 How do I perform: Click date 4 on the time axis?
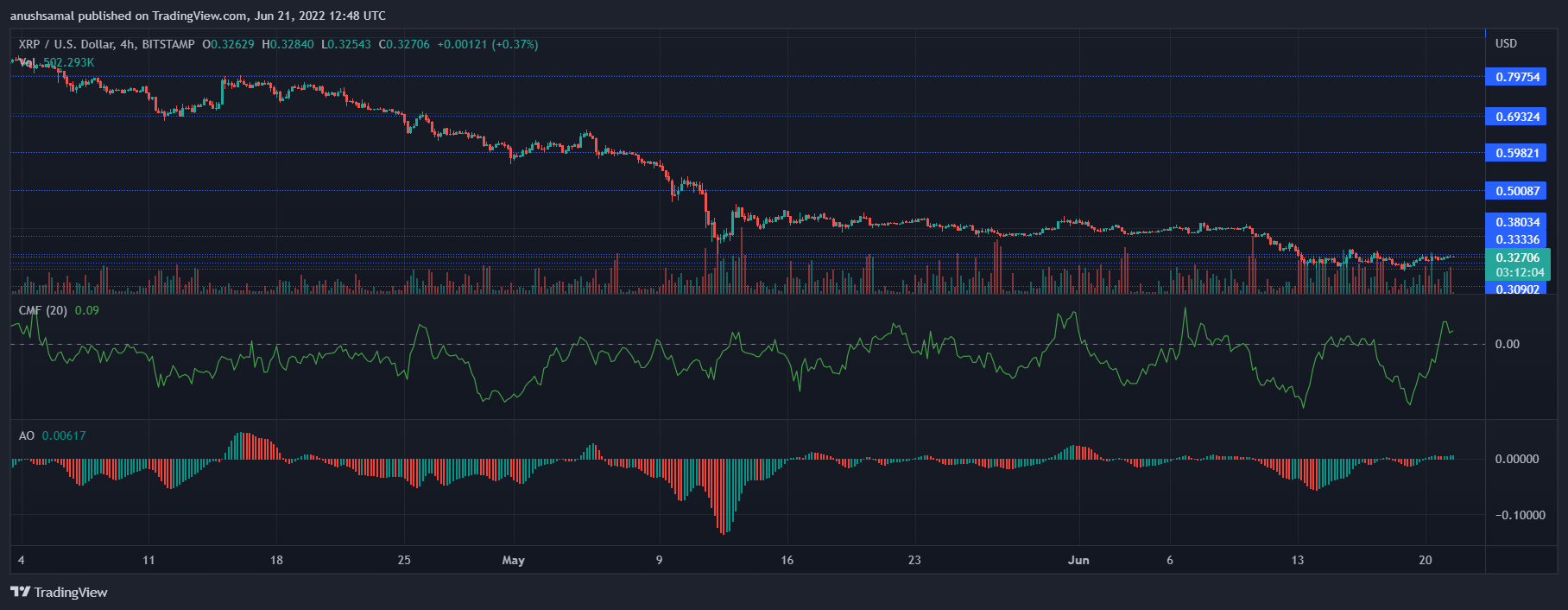(21, 560)
